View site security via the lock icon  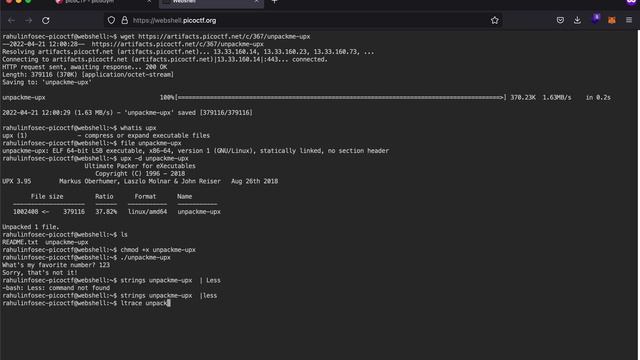point(124,20)
